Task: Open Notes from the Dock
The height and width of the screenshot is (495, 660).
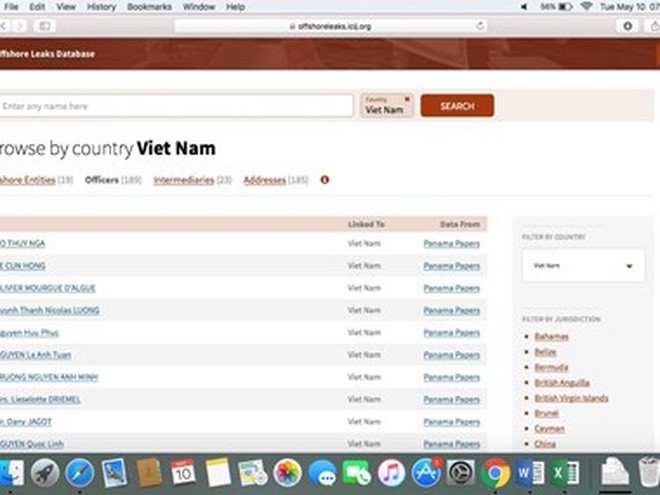Action: [x=218, y=472]
